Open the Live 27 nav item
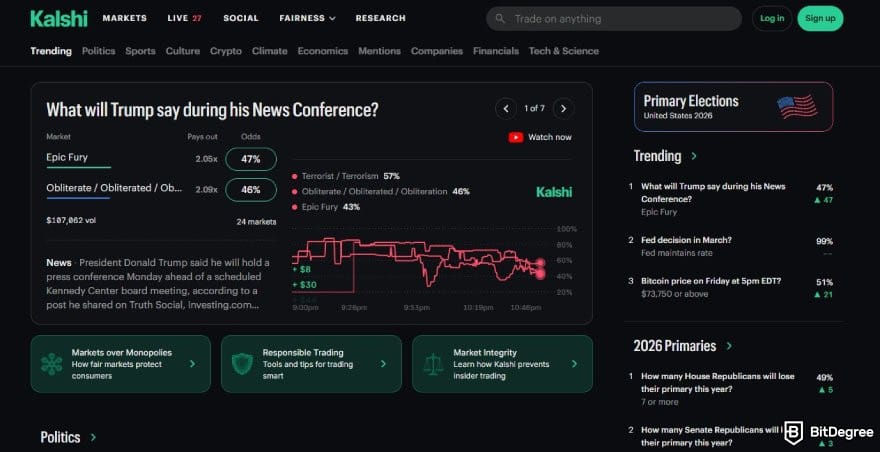 click(185, 18)
